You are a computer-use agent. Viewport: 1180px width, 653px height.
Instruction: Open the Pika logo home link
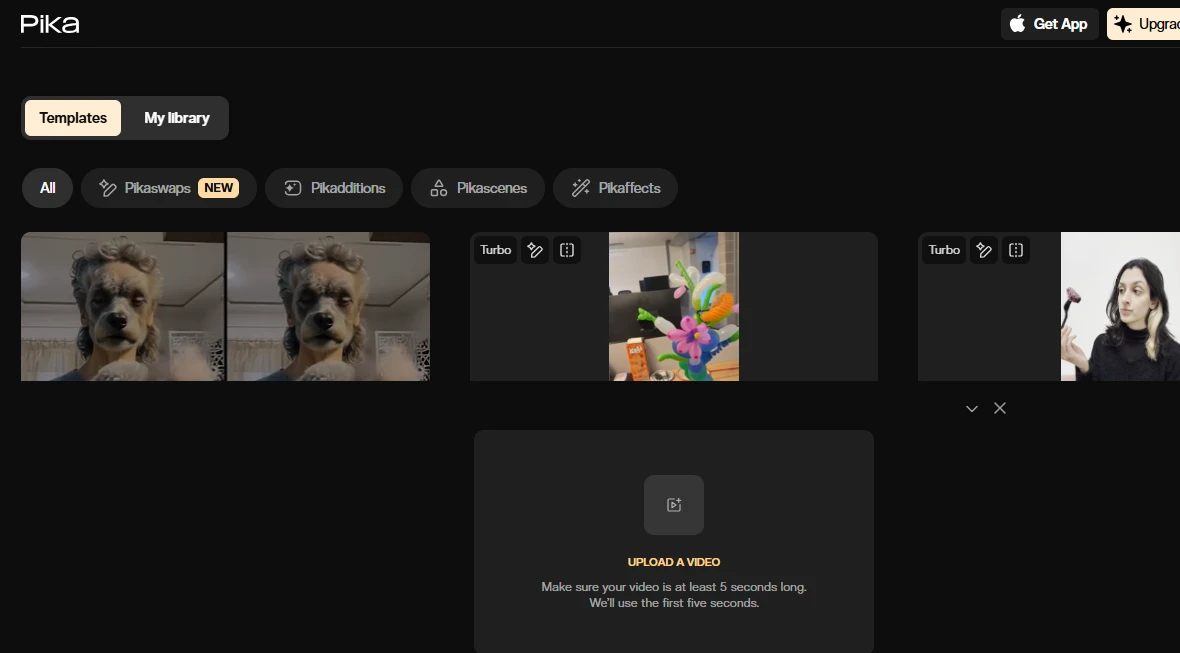coord(49,23)
